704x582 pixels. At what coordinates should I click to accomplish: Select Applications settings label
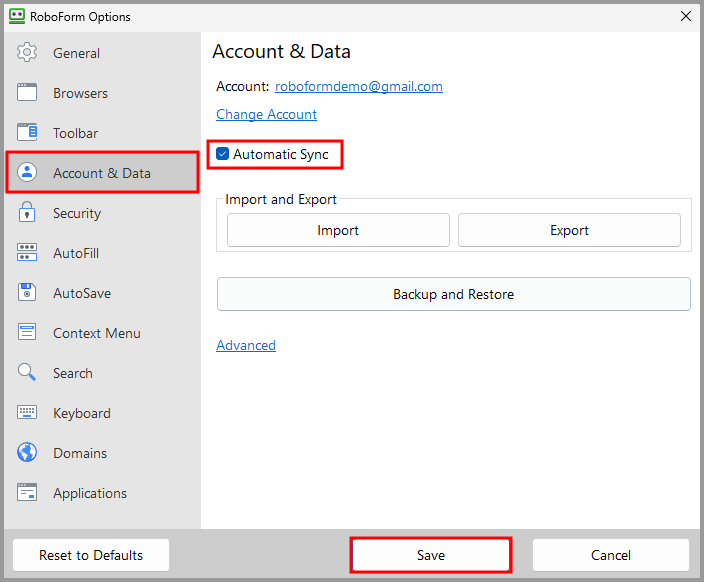[90, 493]
